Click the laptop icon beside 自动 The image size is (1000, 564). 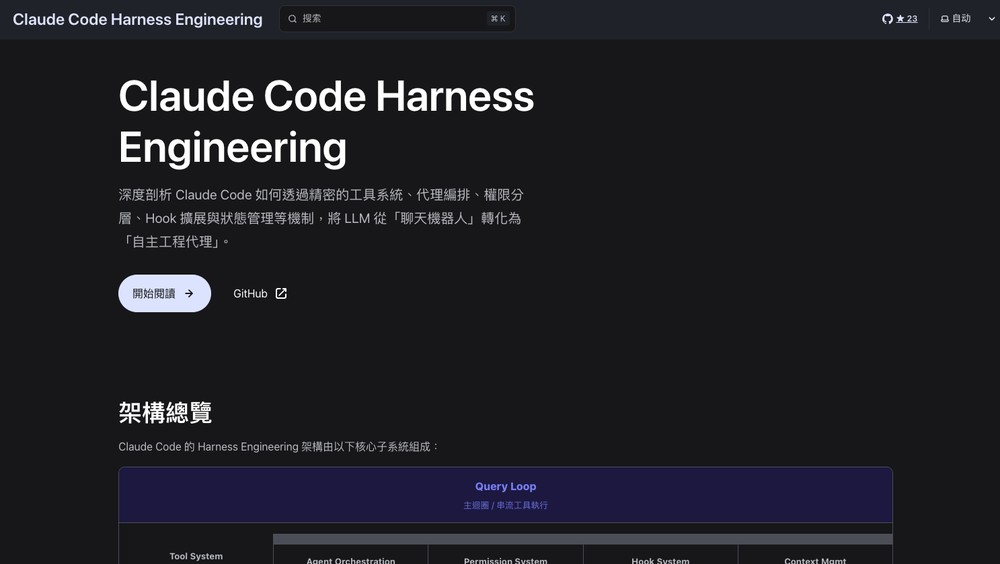point(945,19)
